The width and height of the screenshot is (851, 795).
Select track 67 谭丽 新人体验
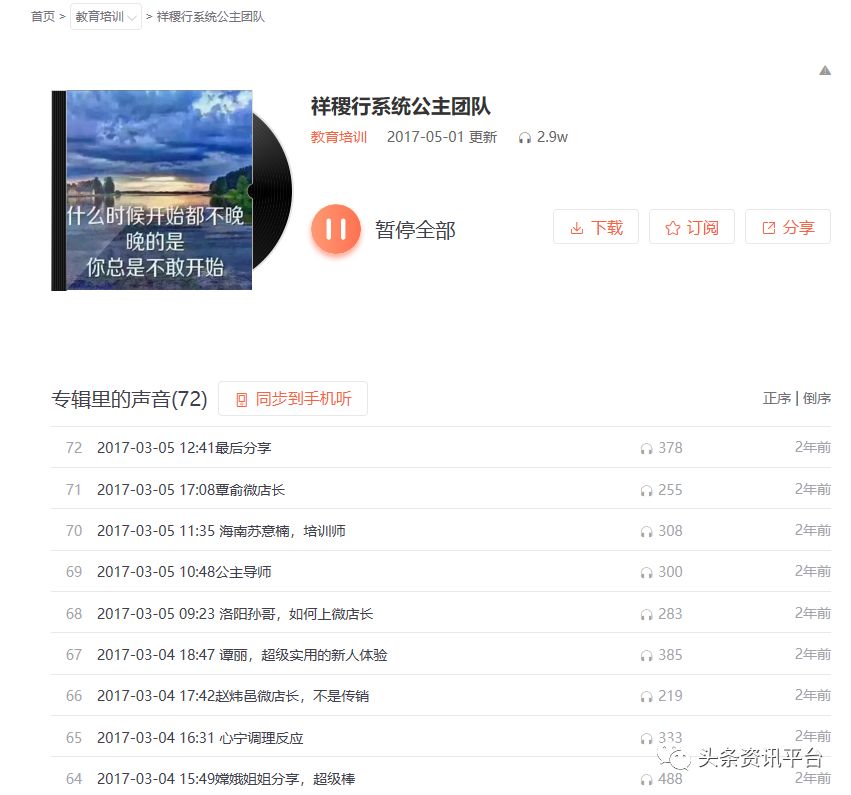[x=242, y=655]
